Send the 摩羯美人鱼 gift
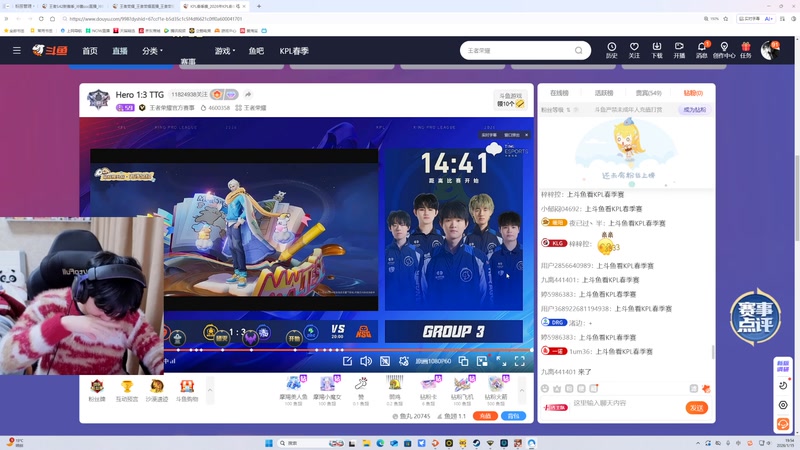Viewport: 800px width, 450px height. point(293,390)
